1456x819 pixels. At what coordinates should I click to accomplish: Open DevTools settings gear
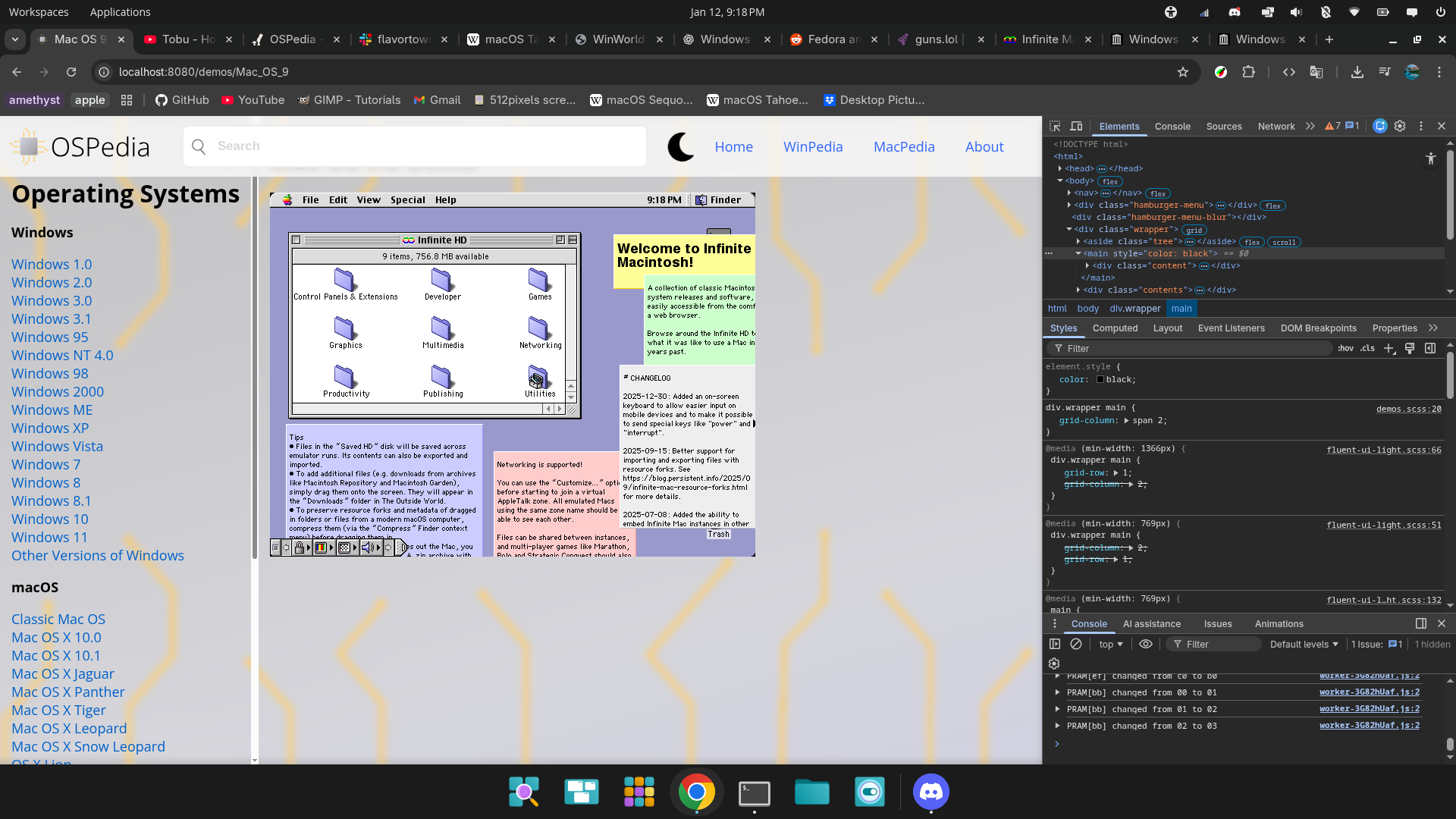pos(1400,126)
